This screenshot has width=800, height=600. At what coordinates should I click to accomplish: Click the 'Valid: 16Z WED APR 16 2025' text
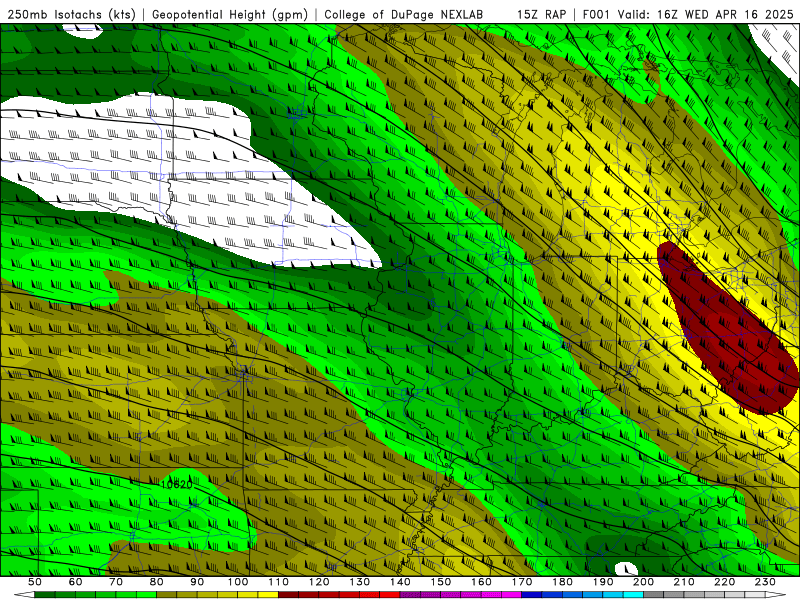pyautogui.click(x=706, y=14)
